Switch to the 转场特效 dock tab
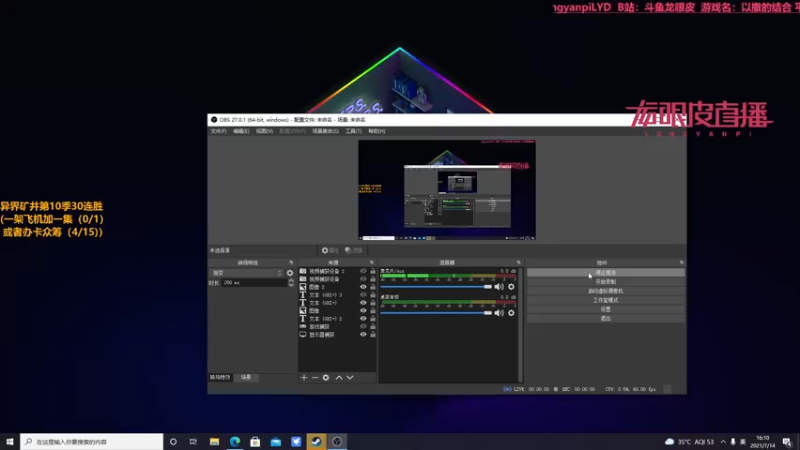Screen dimensions: 800x450 (220, 378)
